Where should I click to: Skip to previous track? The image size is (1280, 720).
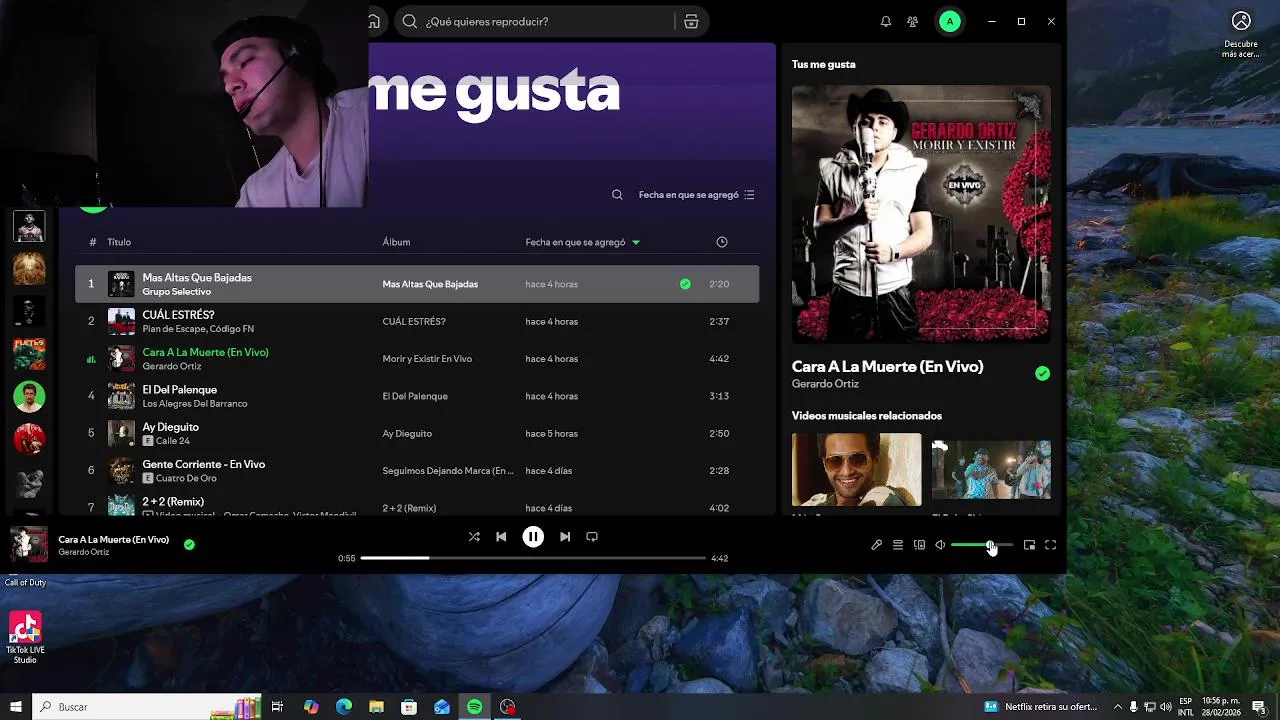[x=501, y=537]
